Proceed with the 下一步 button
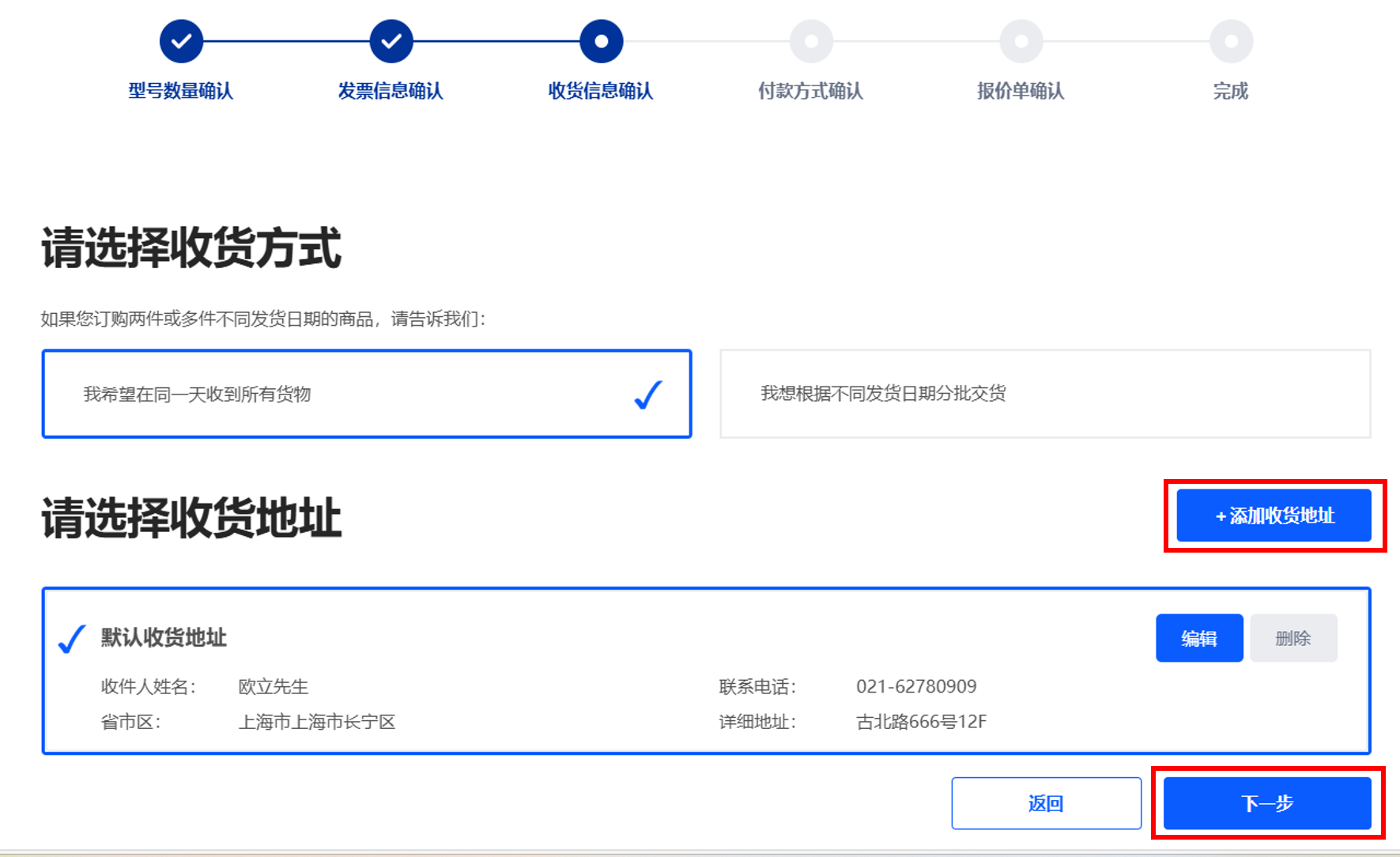The width and height of the screenshot is (1400, 857). tap(1266, 803)
